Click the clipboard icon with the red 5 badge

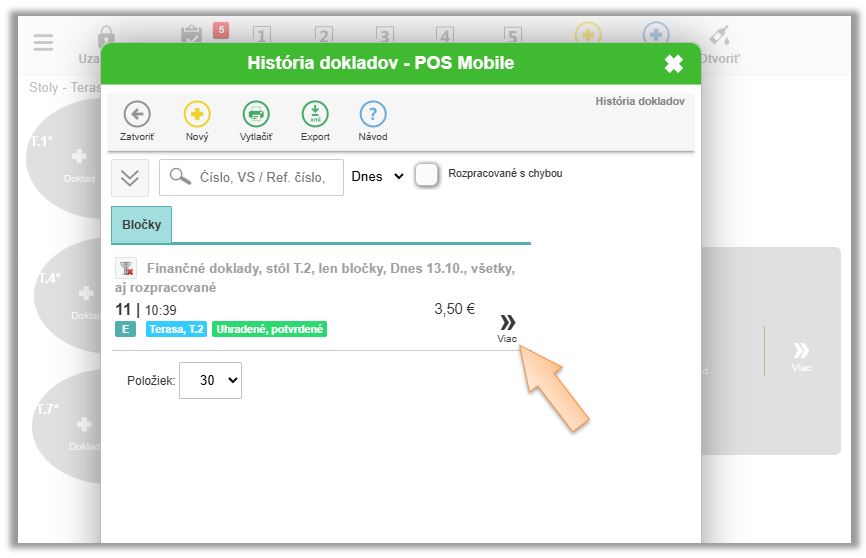(x=192, y=35)
